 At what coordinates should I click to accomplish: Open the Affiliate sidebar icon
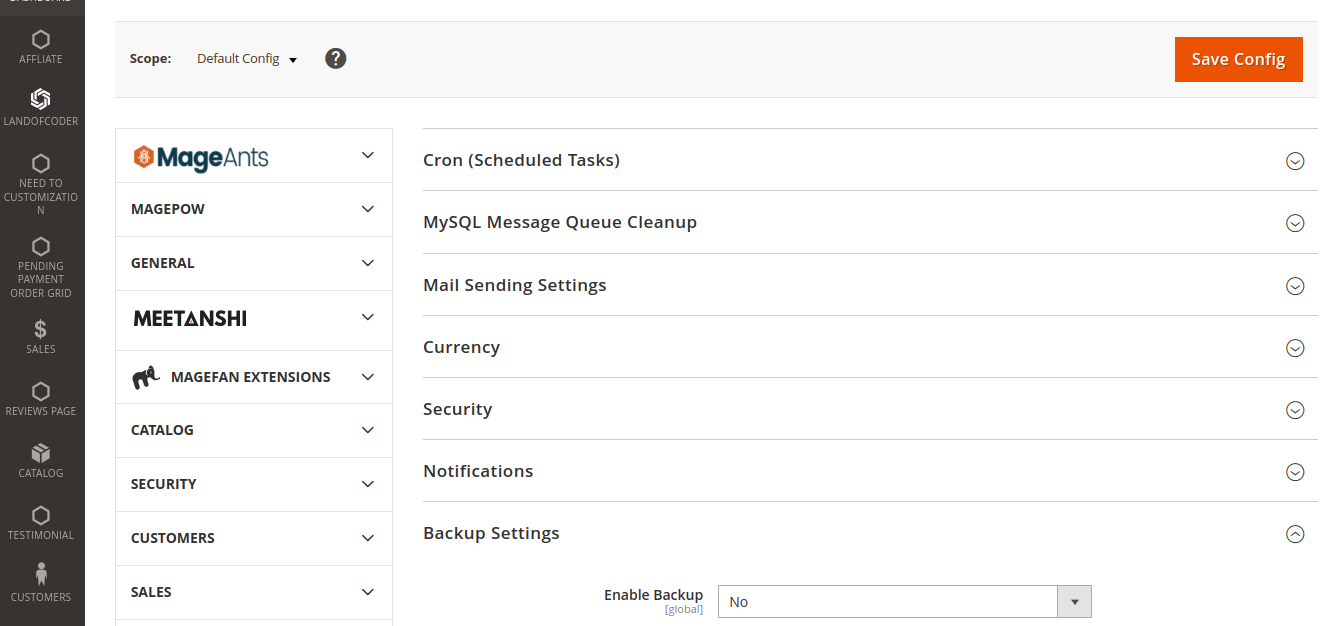(41, 40)
